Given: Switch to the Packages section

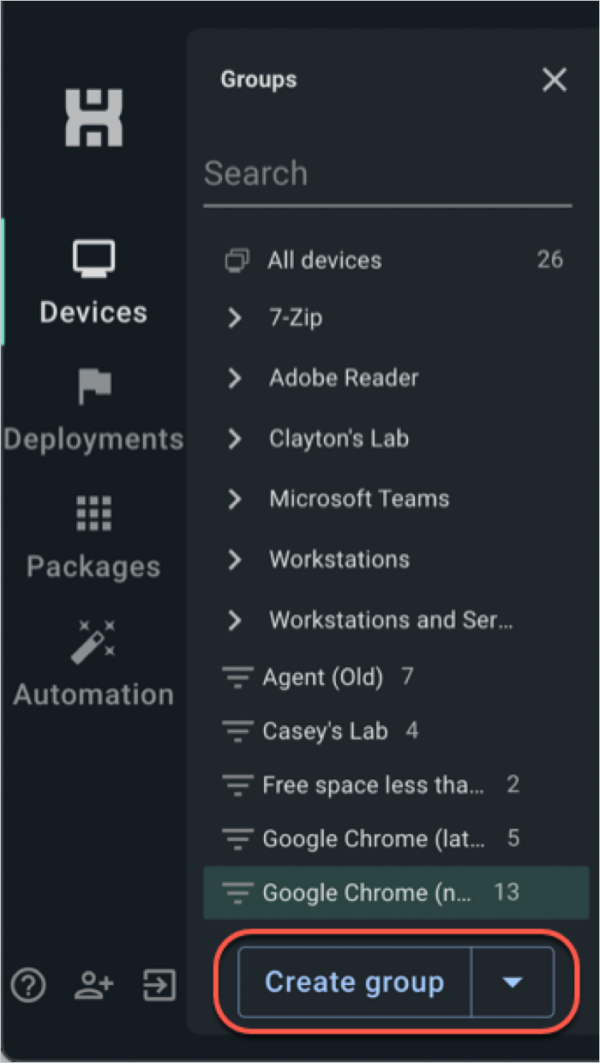Looking at the screenshot, I should coord(93,566).
